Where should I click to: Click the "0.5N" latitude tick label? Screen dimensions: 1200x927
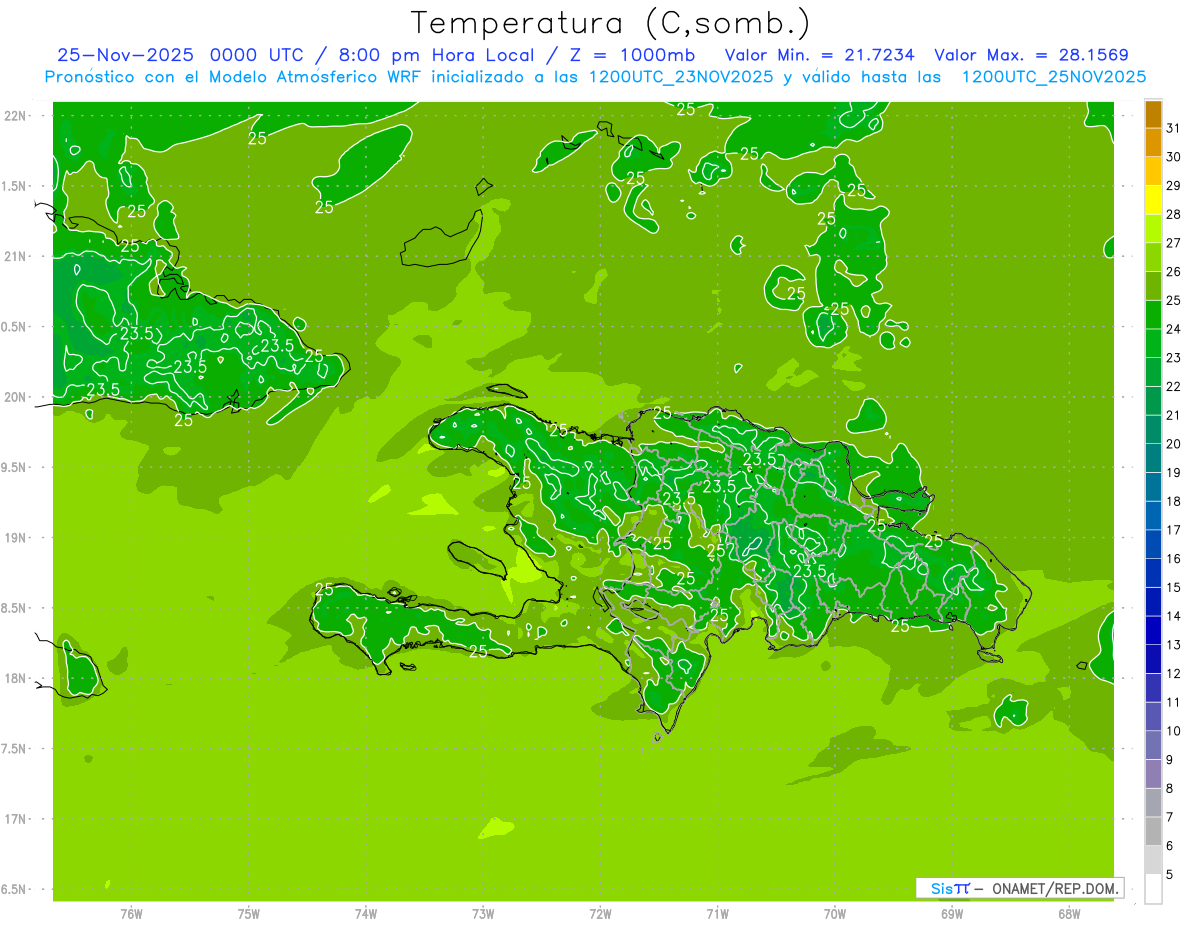(x=14, y=328)
